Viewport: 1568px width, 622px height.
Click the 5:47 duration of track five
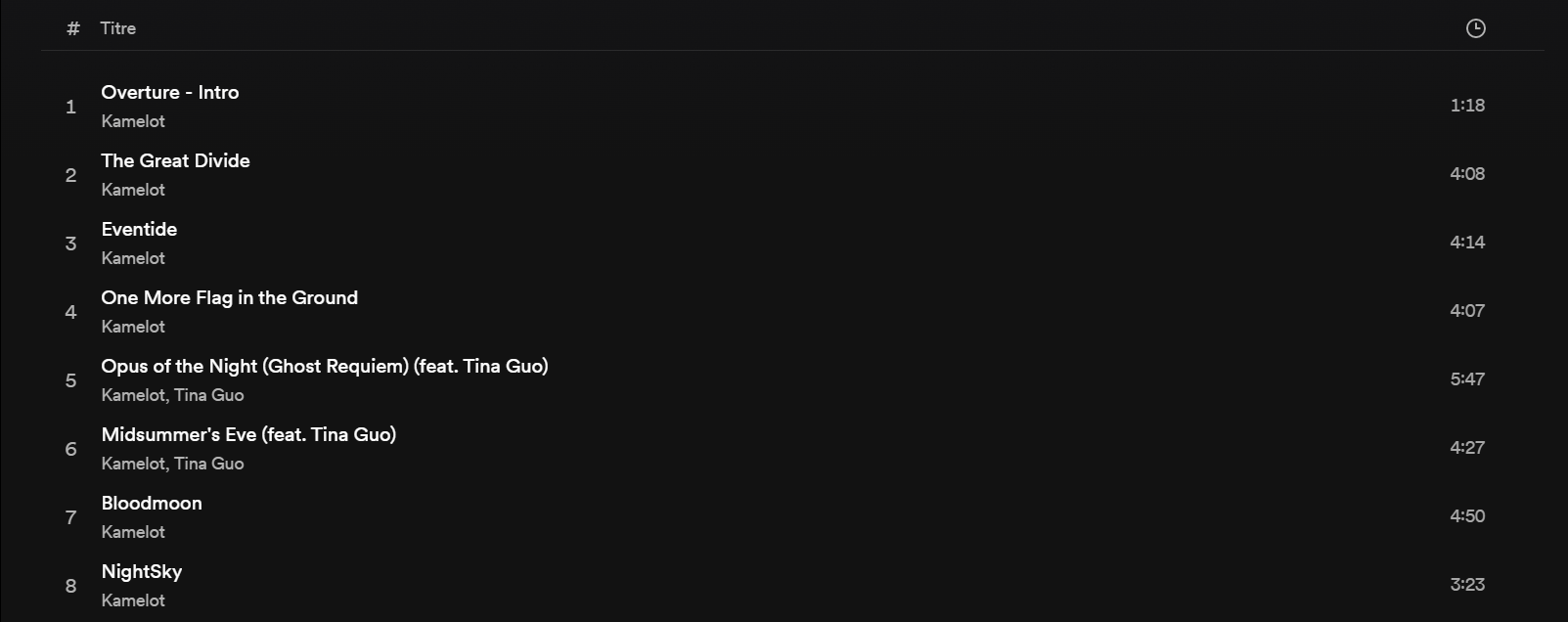point(1466,379)
